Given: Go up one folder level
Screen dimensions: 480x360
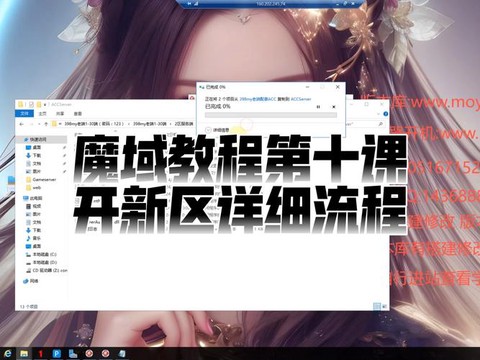Looking at the screenshot, I should pos(46,124).
